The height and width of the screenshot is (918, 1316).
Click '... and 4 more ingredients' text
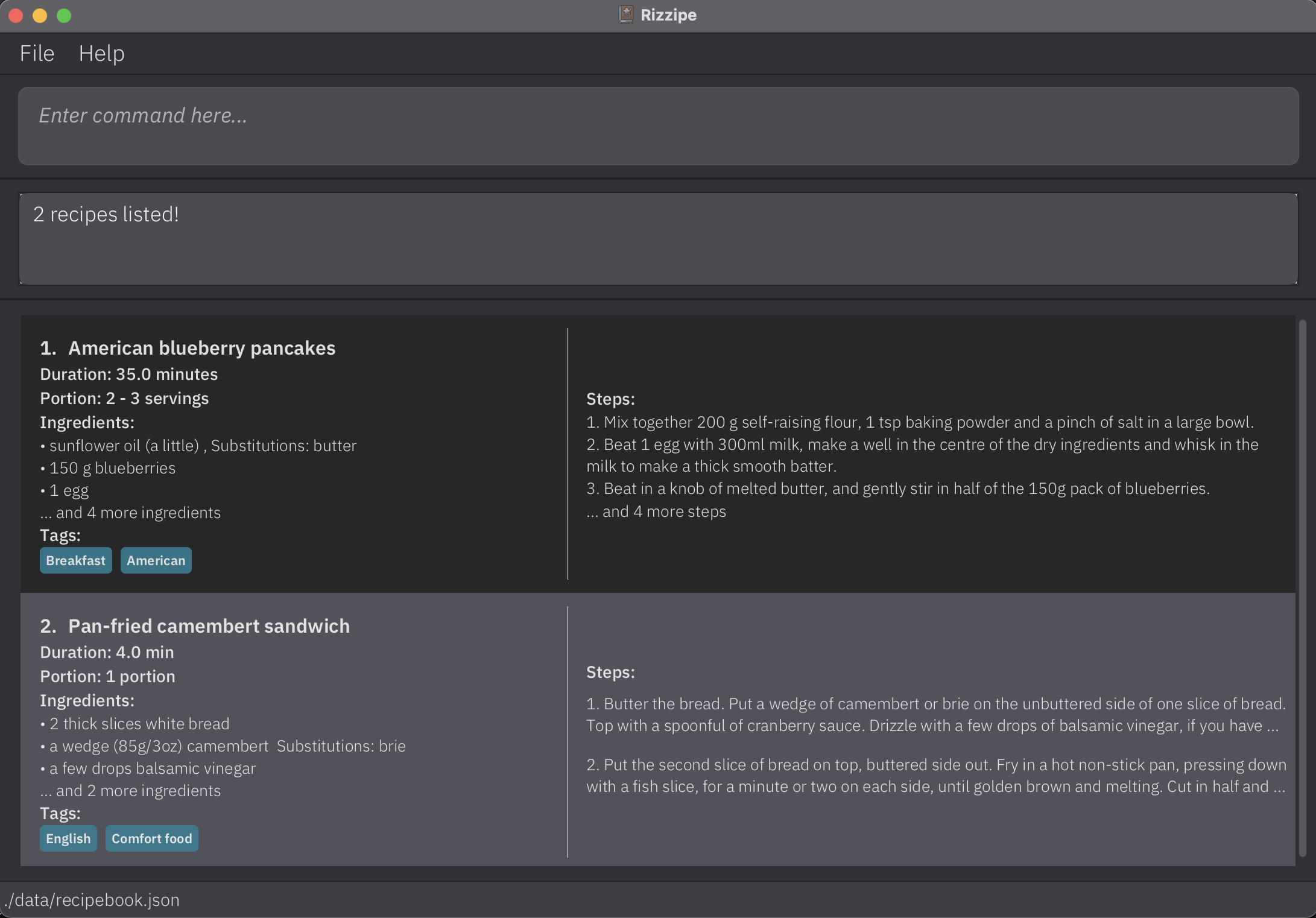pos(130,513)
